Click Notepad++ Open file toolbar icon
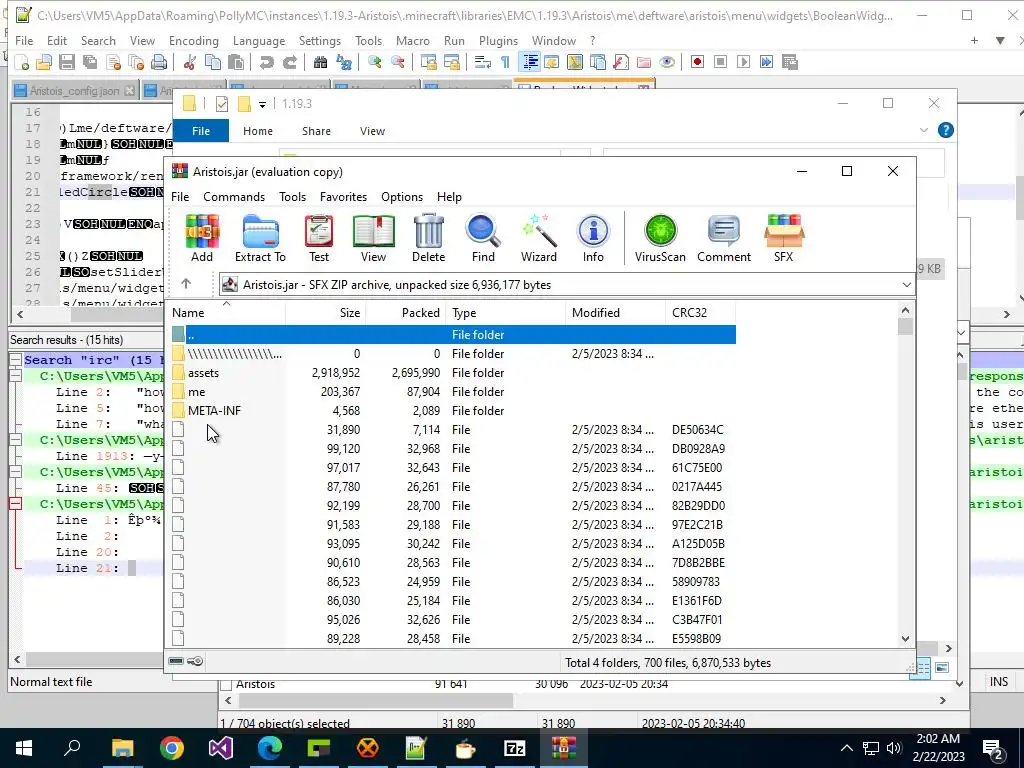The image size is (1024, 768). tap(44, 62)
